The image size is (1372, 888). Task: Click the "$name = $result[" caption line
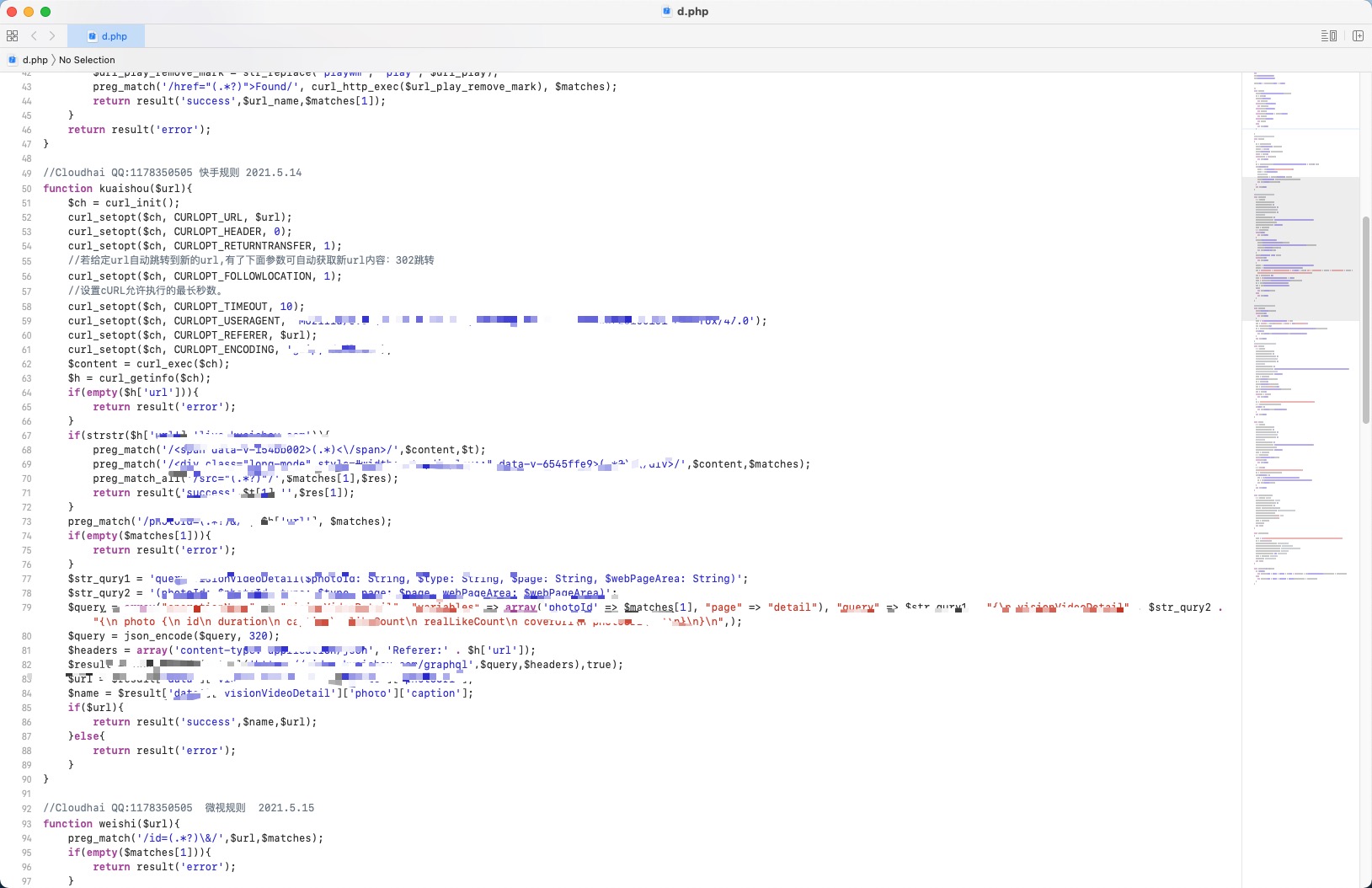(x=270, y=693)
